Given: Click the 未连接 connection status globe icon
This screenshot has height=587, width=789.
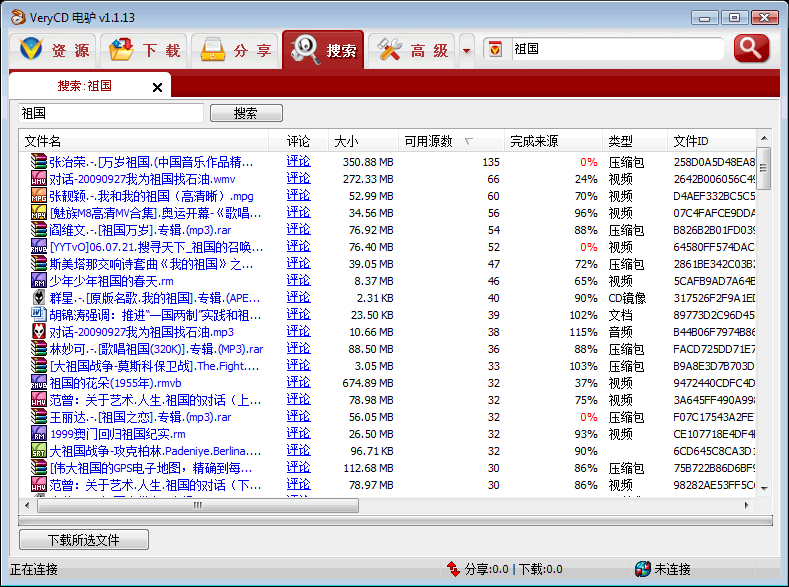Looking at the screenshot, I should click(x=643, y=569).
